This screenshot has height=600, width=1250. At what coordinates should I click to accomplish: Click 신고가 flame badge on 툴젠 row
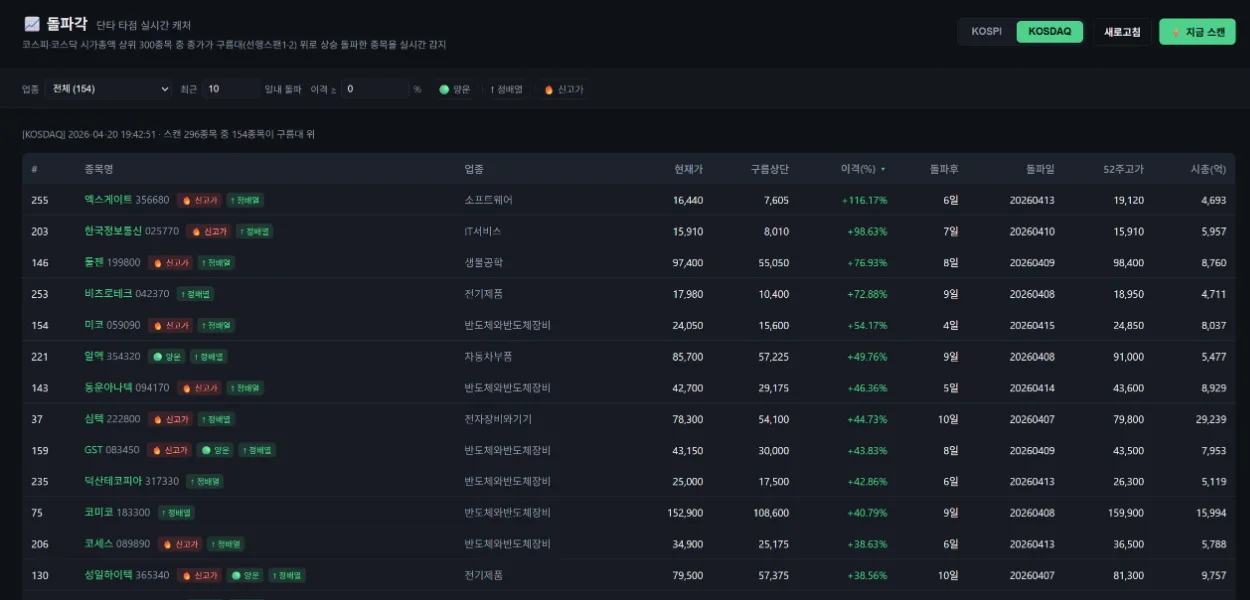pyautogui.click(x=171, y=263)
